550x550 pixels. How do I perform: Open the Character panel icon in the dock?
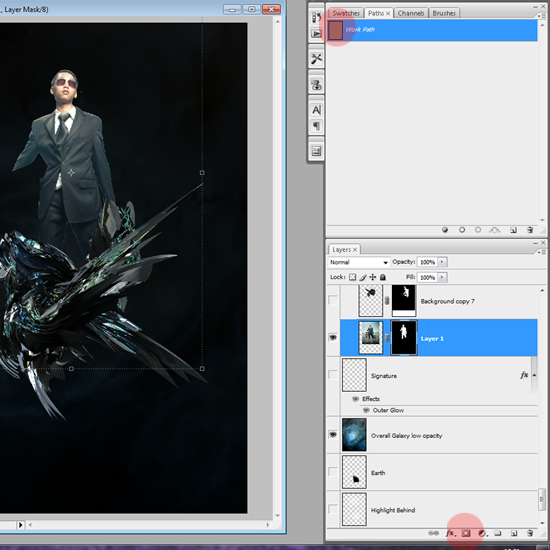click(x=316, y=110)
